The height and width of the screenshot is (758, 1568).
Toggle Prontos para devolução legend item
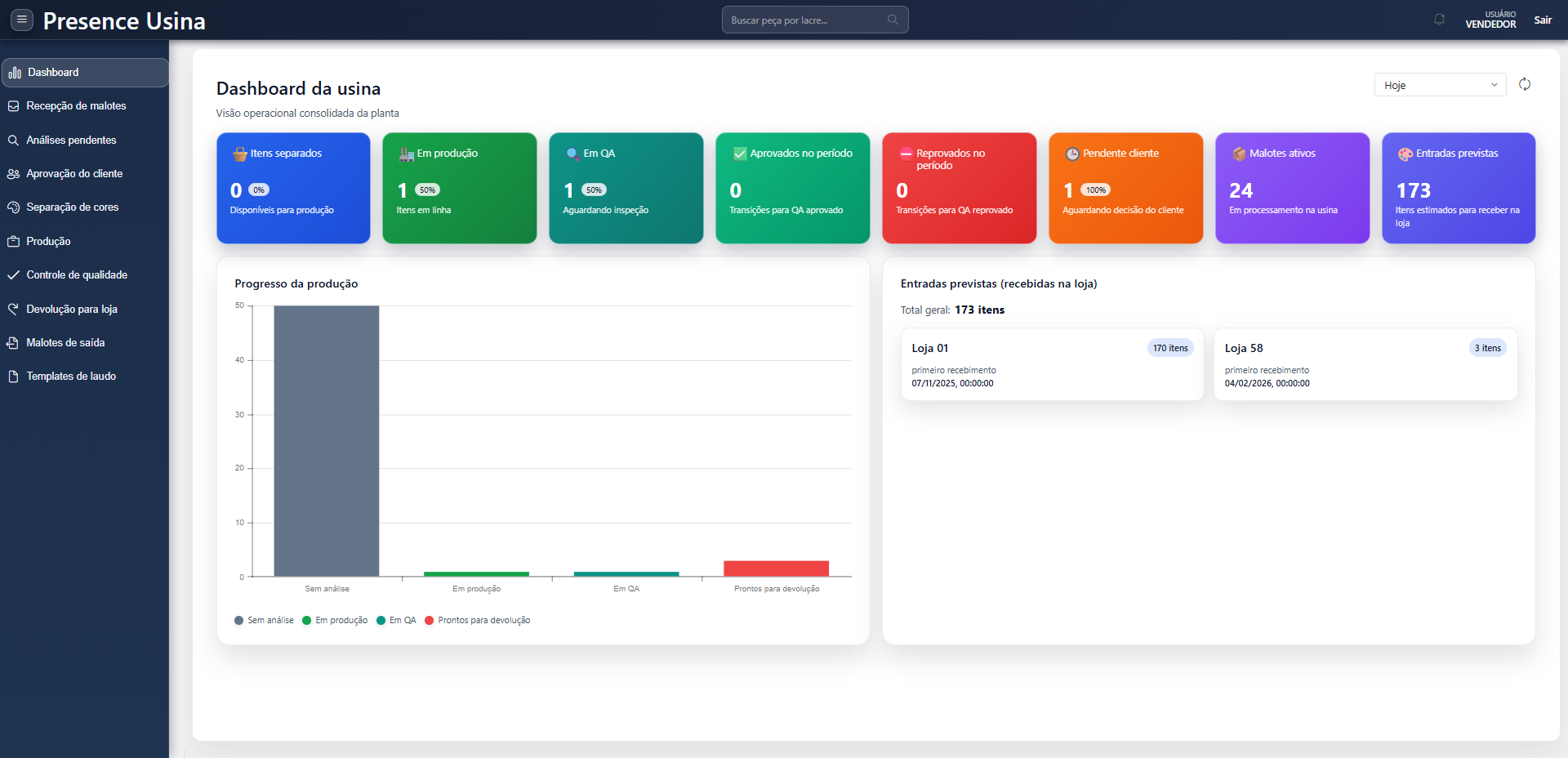478,621
